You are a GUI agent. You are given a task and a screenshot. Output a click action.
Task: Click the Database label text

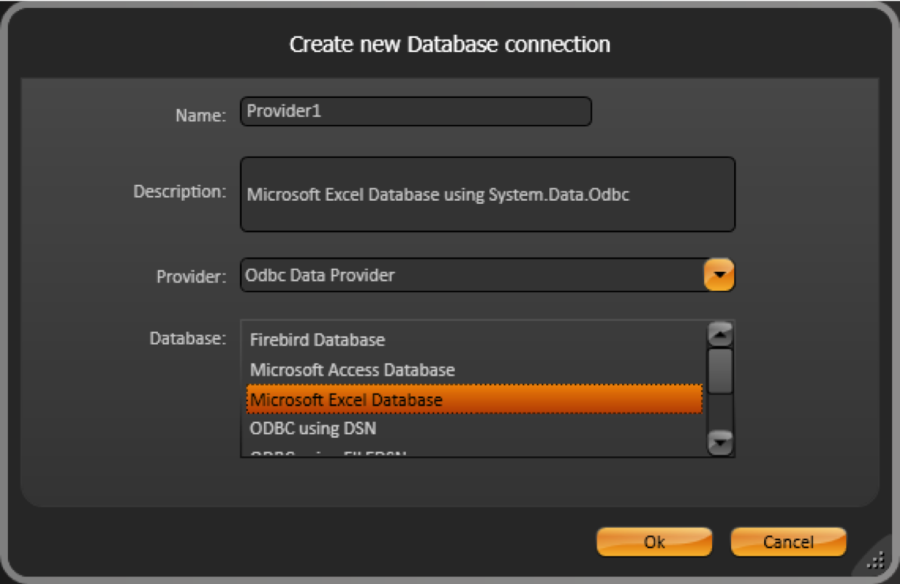189,338
